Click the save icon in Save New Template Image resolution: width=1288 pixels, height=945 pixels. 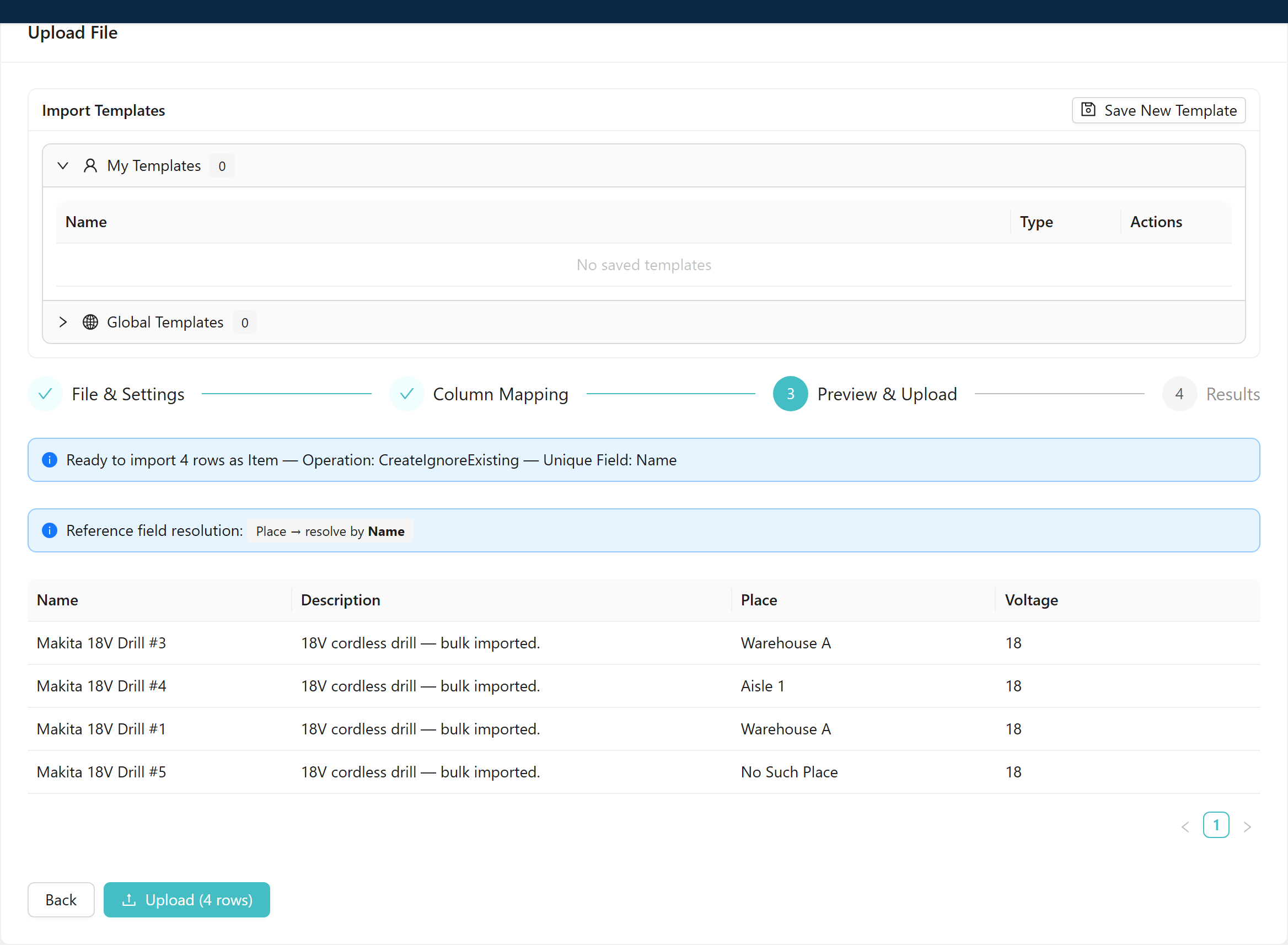1088,110
